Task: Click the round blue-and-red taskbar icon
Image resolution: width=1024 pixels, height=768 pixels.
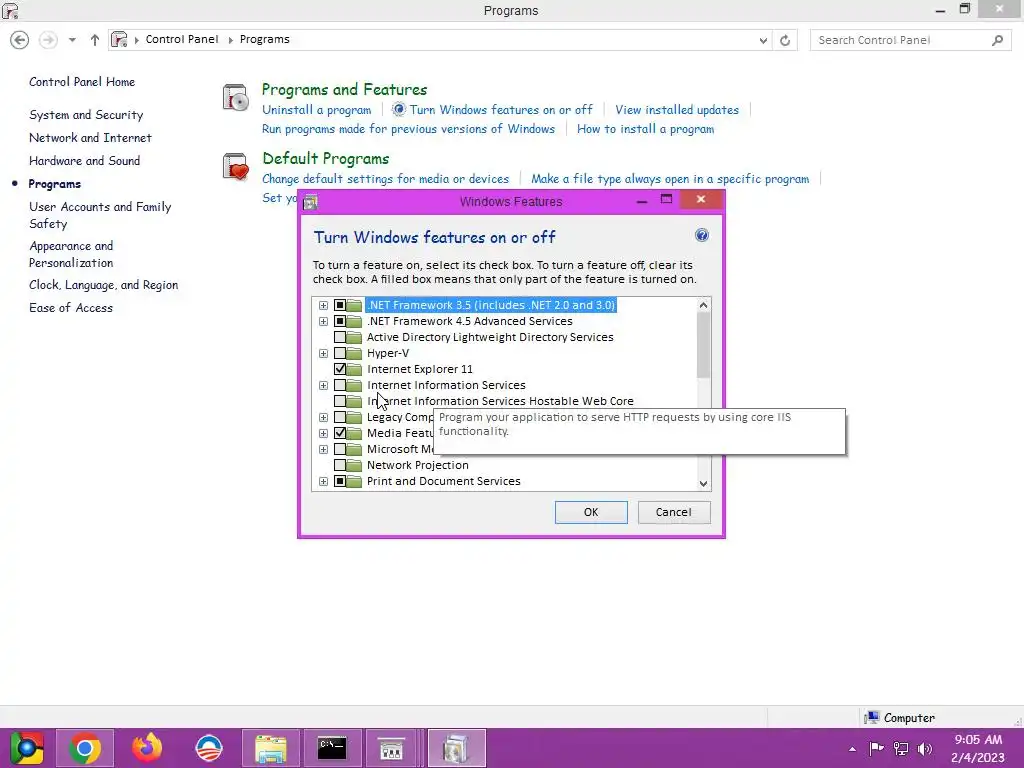Action: click(x=209, y=748)
